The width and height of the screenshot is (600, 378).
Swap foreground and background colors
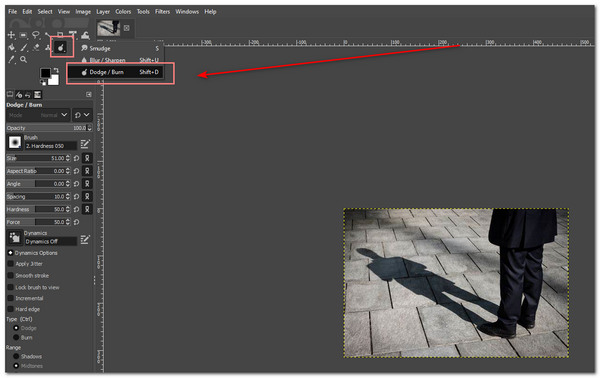tap(56, 70)
